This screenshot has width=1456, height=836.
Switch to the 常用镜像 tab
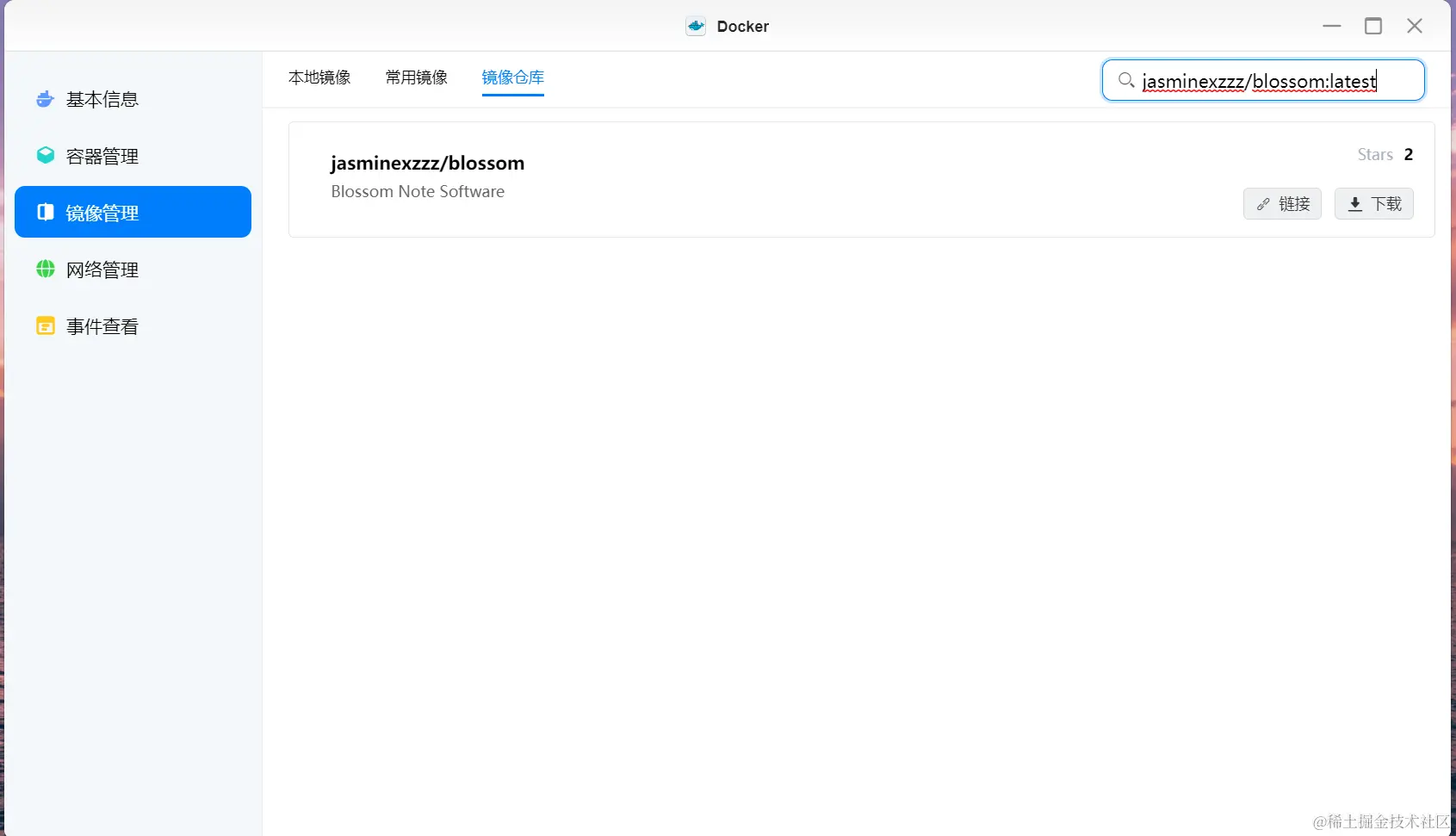(417, 77)
